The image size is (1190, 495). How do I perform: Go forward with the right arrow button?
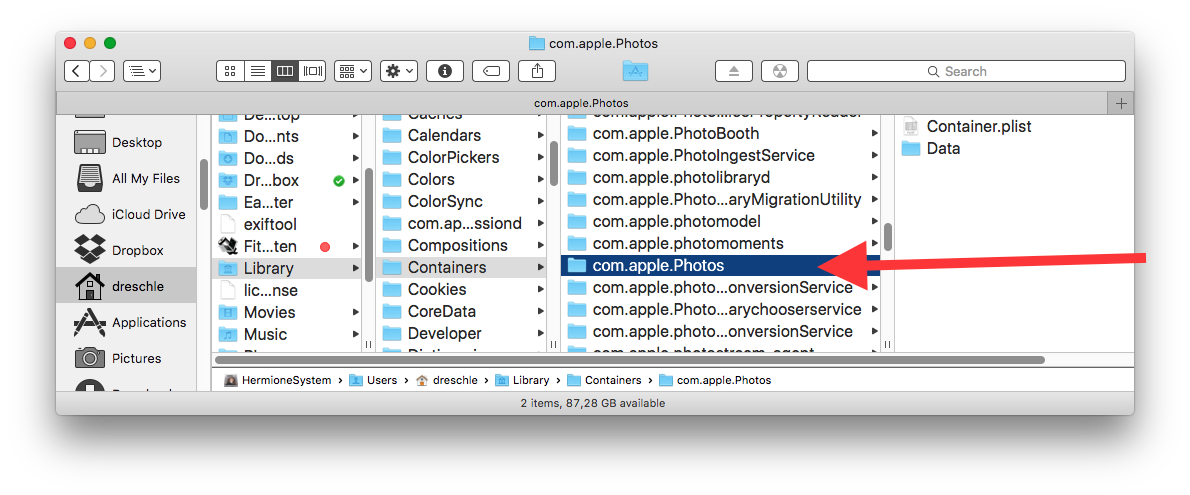pos(102,71)
